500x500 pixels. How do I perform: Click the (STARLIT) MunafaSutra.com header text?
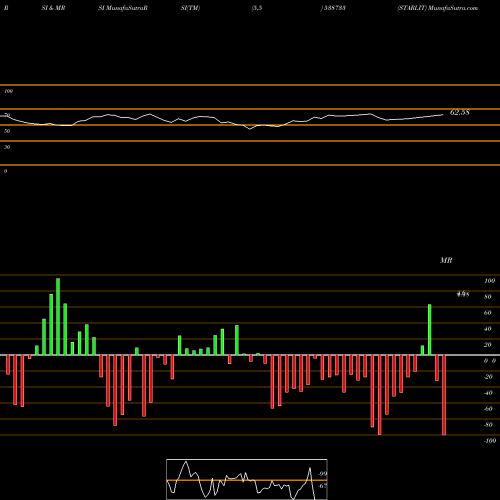[438, 8]
